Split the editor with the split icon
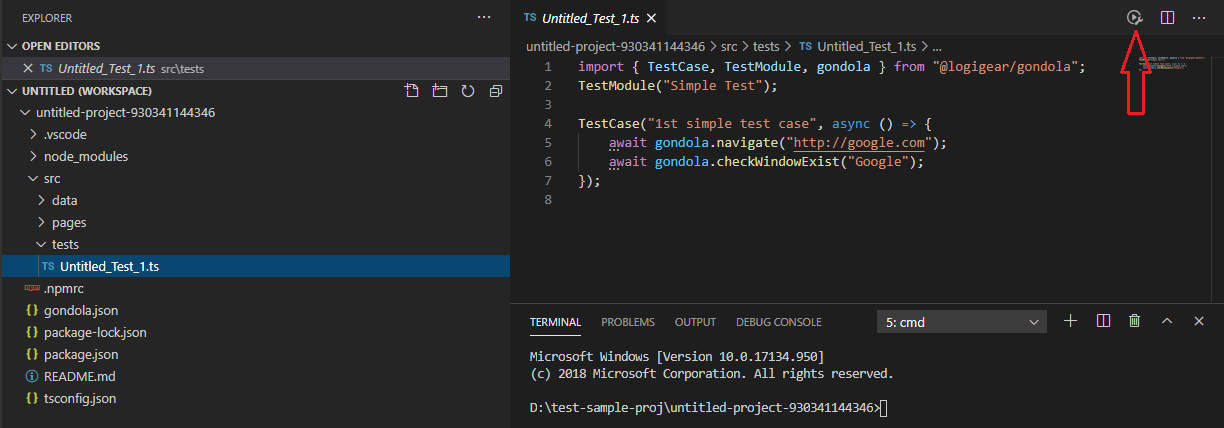The height and width of the screenshot is (428, 1224). pyautogui.click(x=1167, y=18)
